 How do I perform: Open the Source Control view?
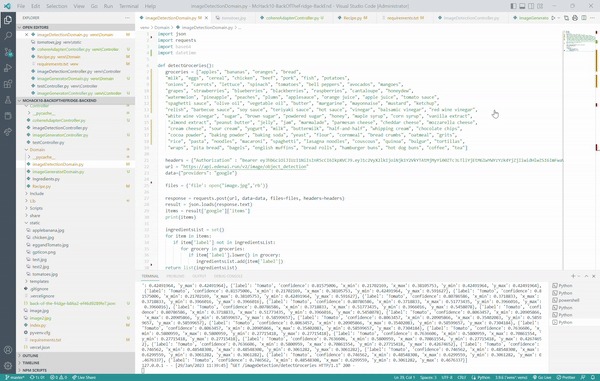point(8,52)
